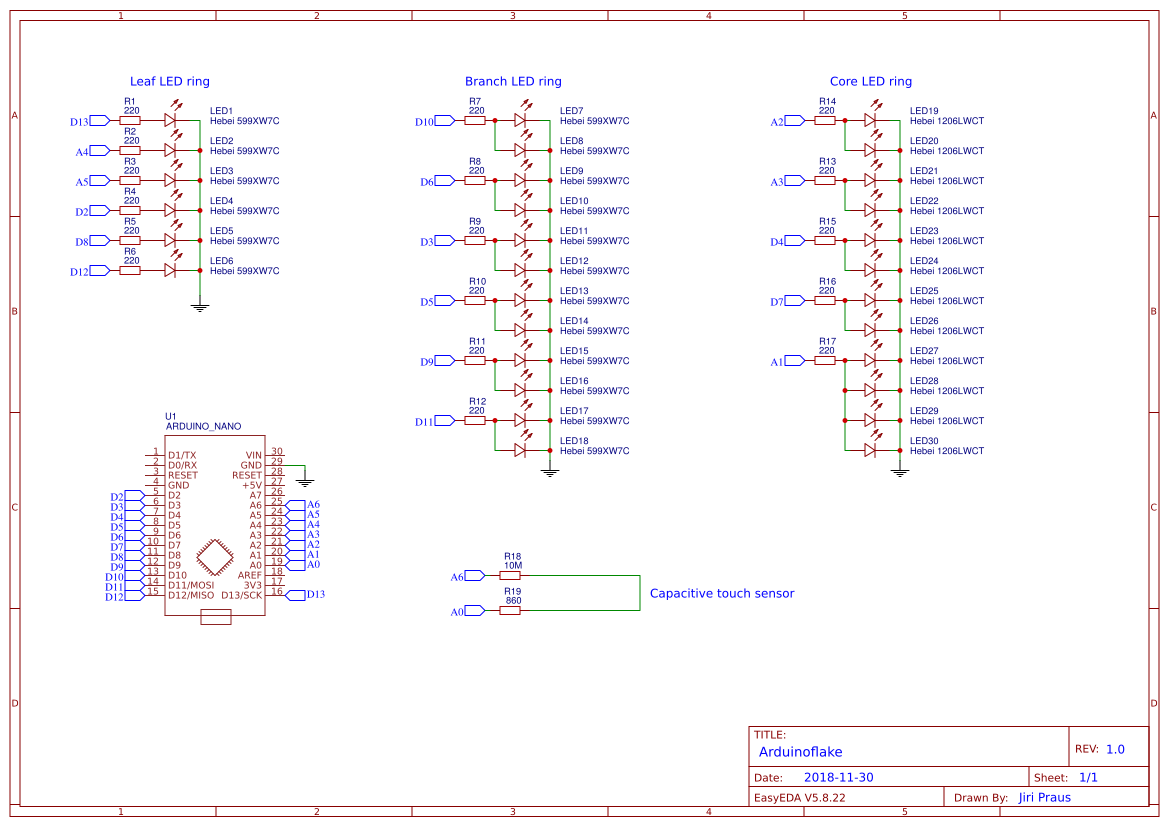Click the date value 2018-11-30

839,777
